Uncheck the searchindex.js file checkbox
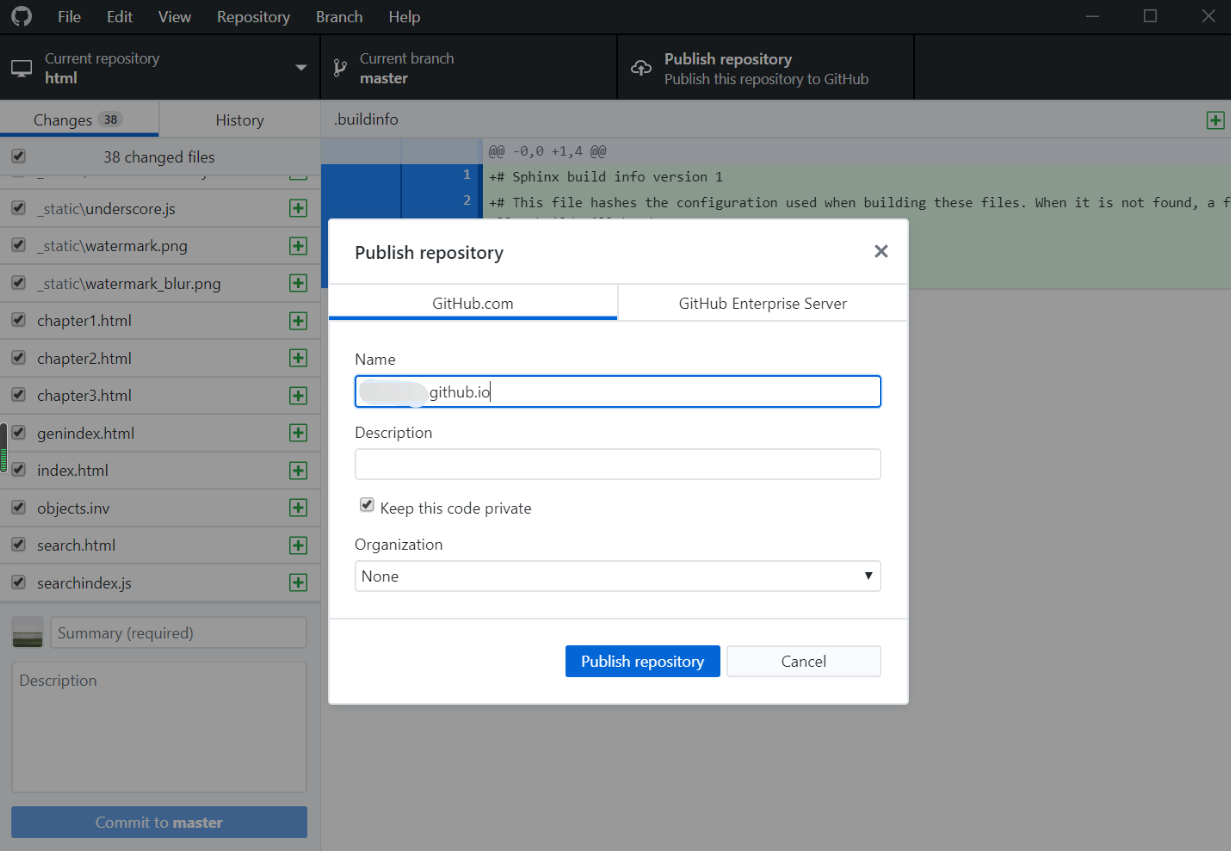Screen dimensions: 1231x851 [x=18, y=582]
